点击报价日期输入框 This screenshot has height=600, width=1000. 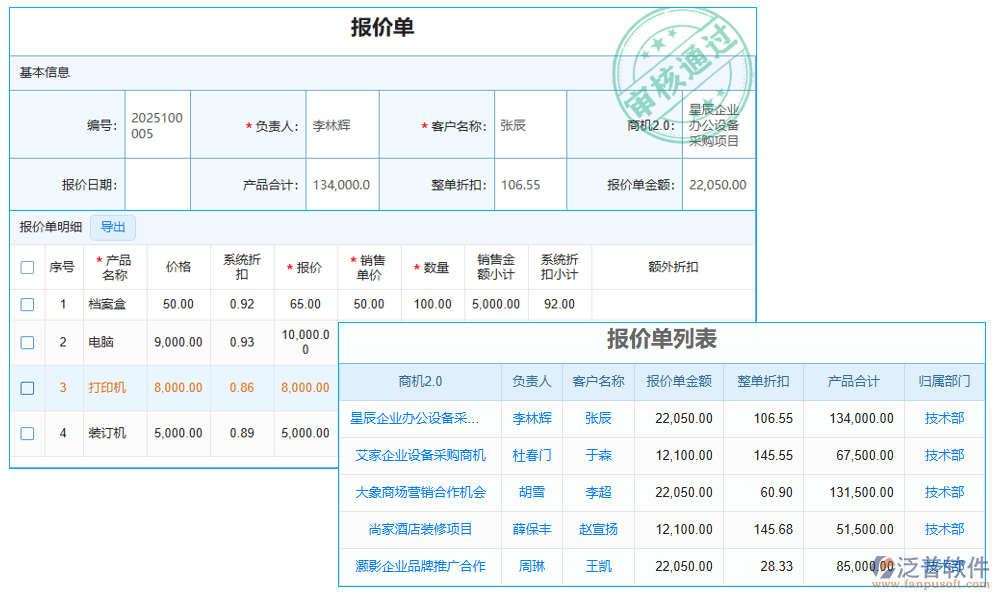coord(157,184)
